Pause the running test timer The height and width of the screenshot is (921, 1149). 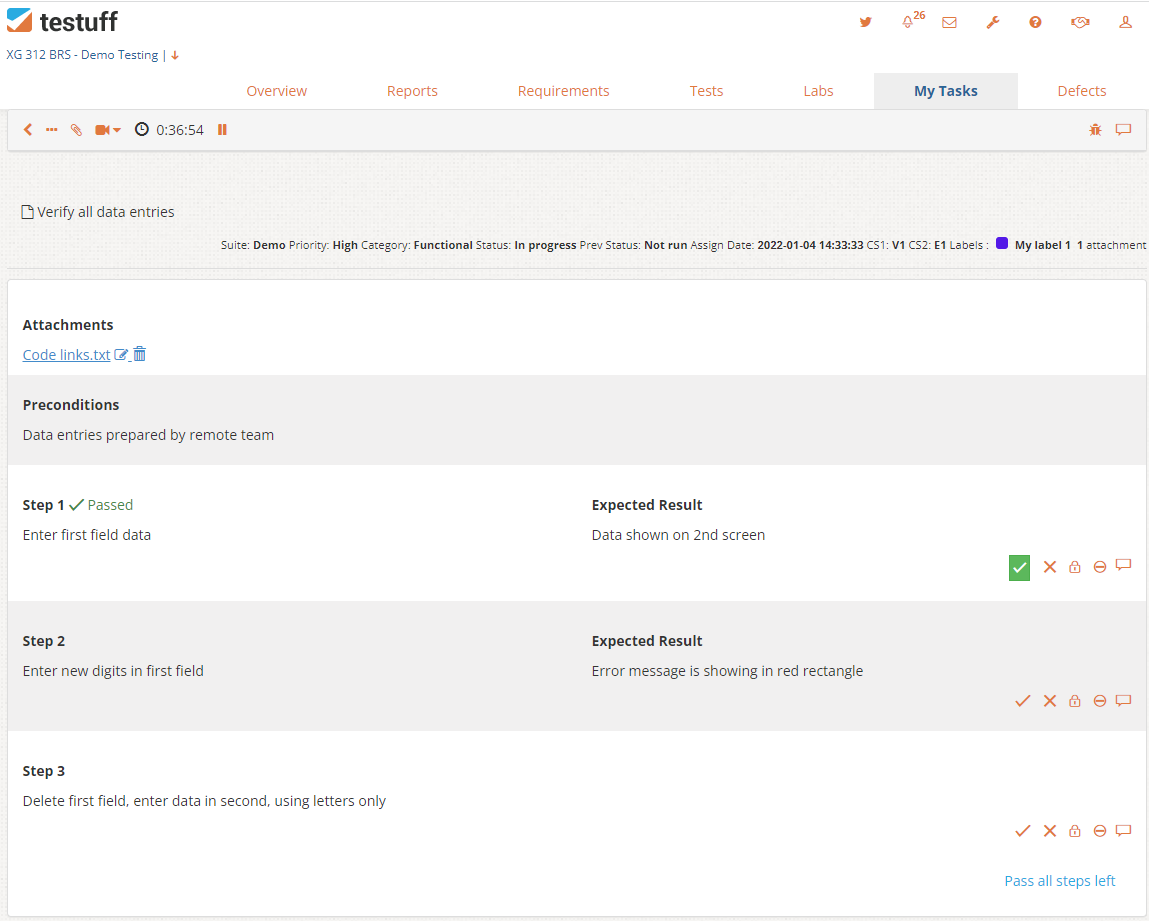tap(222, 130)
